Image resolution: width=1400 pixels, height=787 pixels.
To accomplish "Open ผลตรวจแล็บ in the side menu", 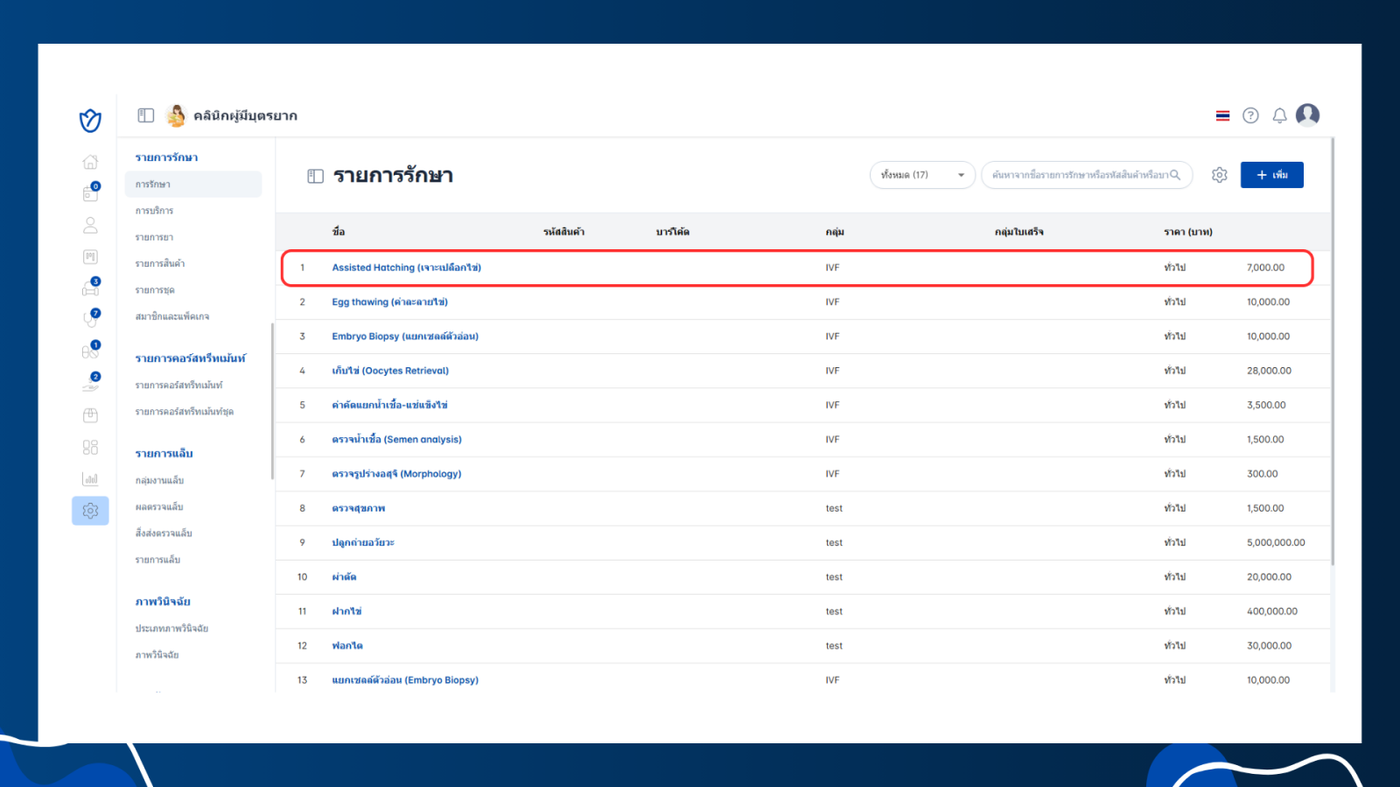I will point(159,507).
